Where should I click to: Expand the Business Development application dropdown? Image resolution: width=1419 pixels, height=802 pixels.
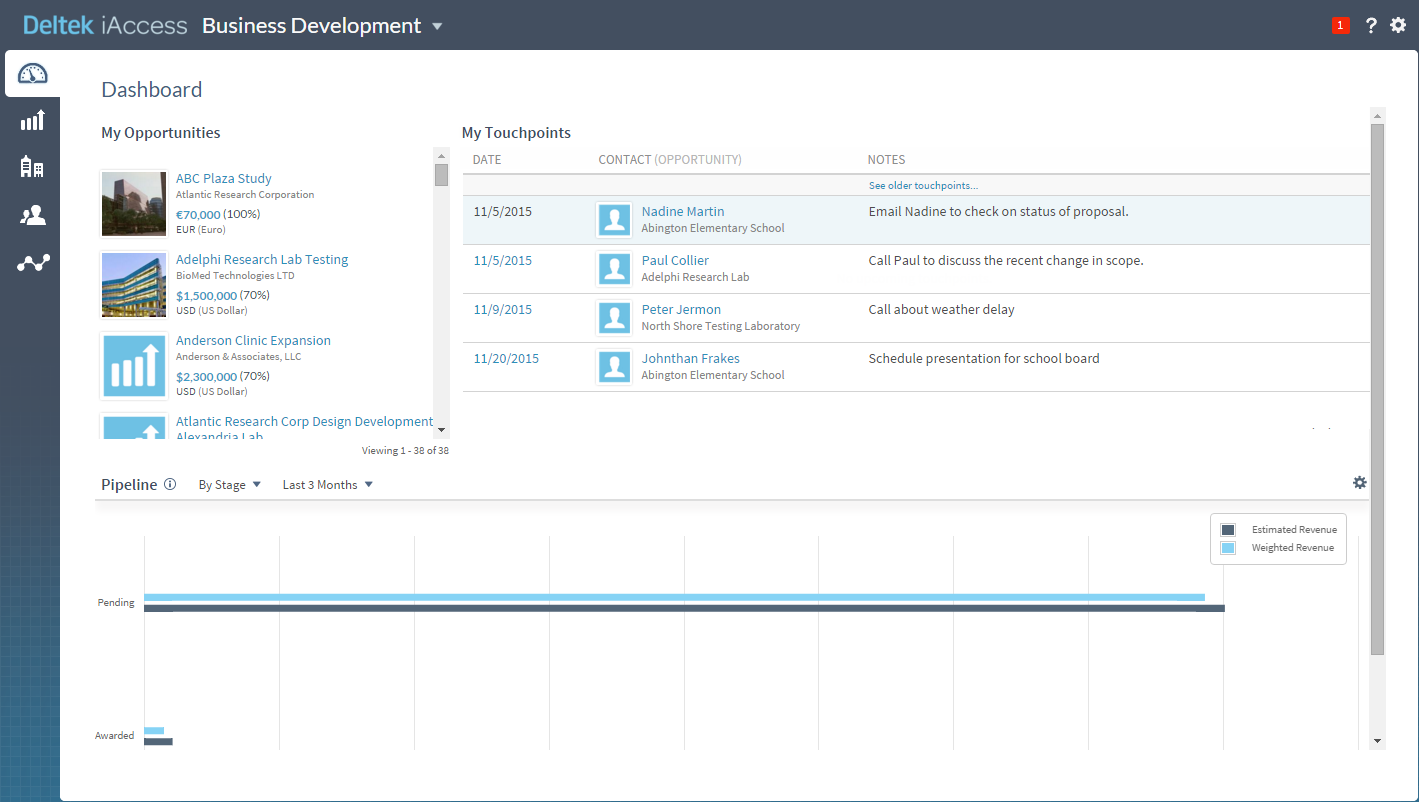pos(437,27)
